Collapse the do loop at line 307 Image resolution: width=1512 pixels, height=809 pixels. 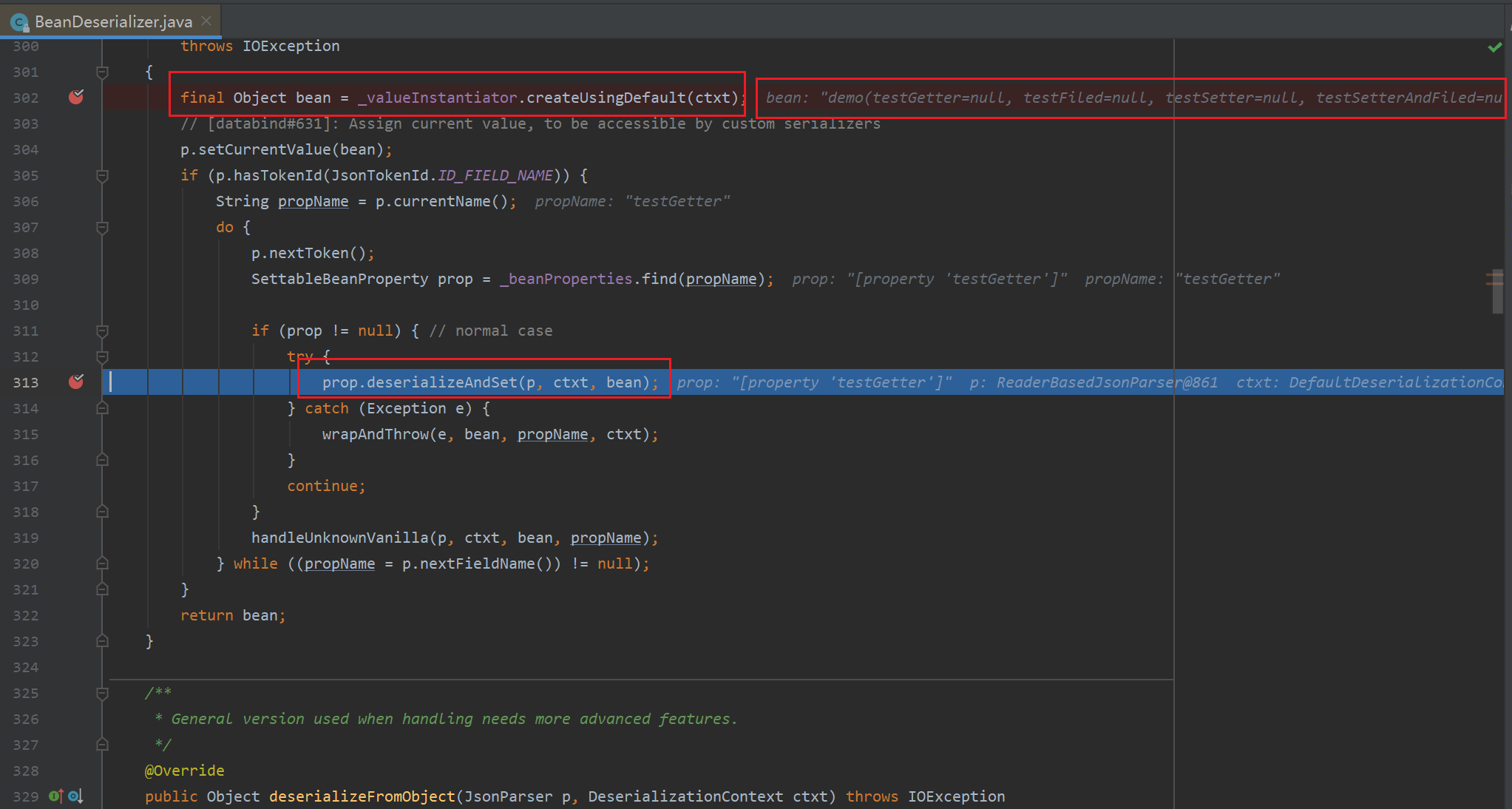coord(103,227)
